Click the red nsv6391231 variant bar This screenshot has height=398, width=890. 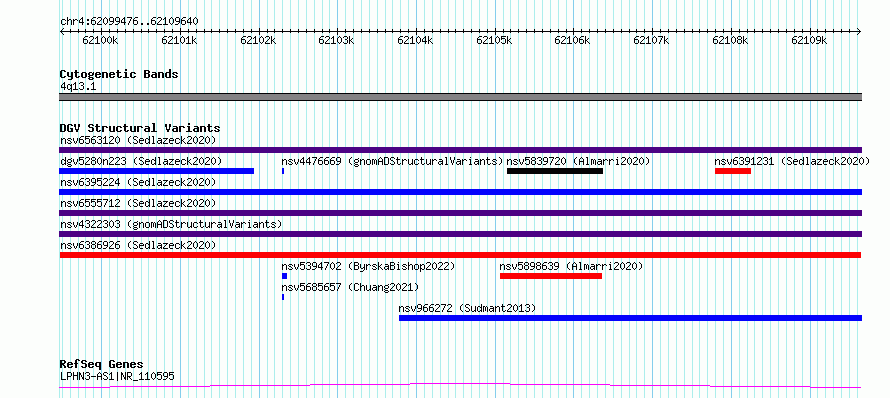733,171
